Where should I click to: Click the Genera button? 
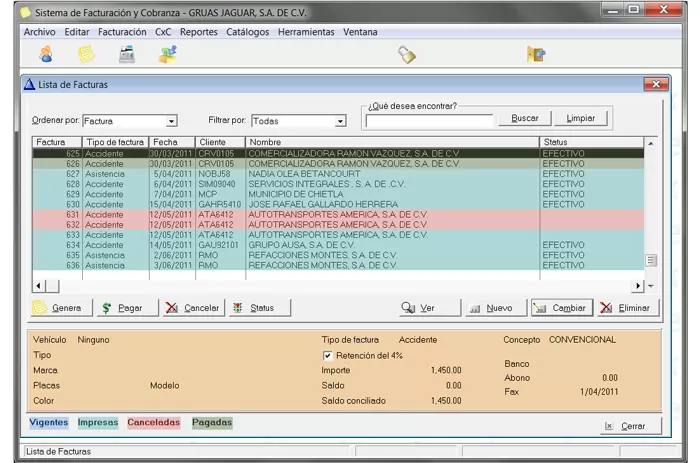[x=61, y=308]
